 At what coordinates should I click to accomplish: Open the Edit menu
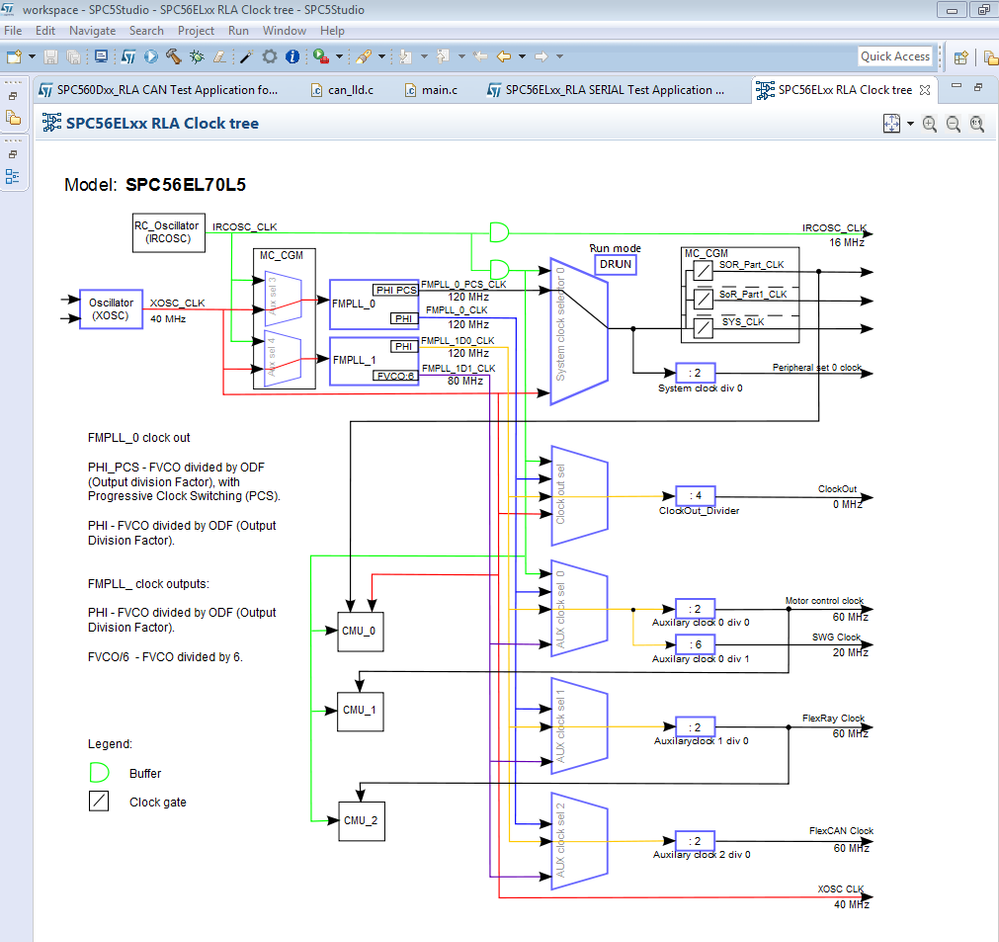point(45,31)
